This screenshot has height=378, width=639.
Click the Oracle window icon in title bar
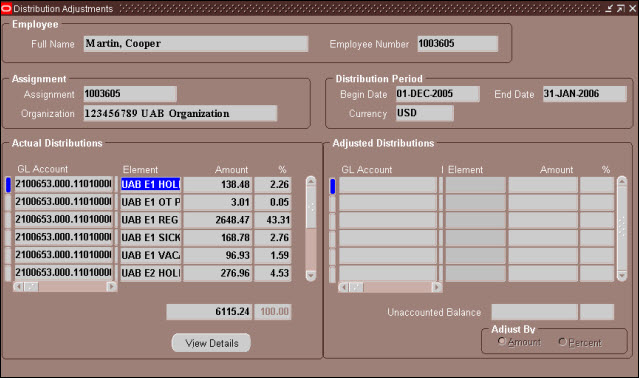click(x=6, y=9)
